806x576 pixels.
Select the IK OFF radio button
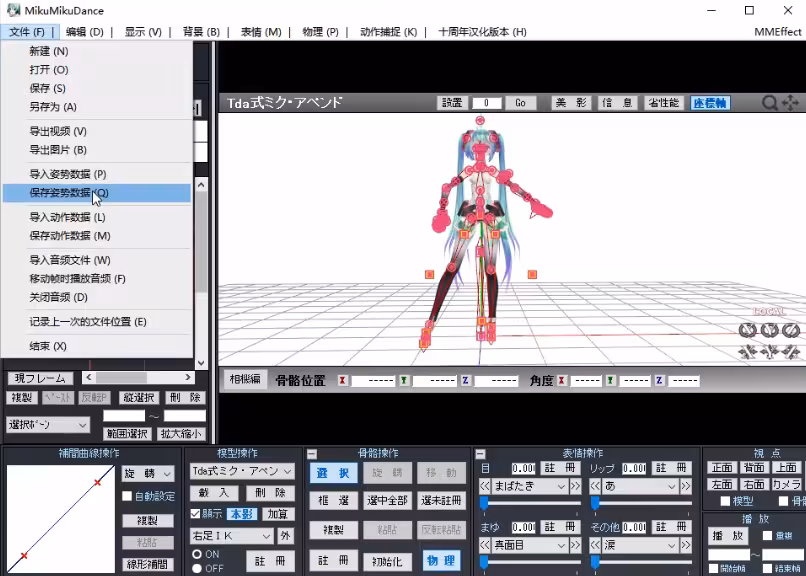pos(197,568)
